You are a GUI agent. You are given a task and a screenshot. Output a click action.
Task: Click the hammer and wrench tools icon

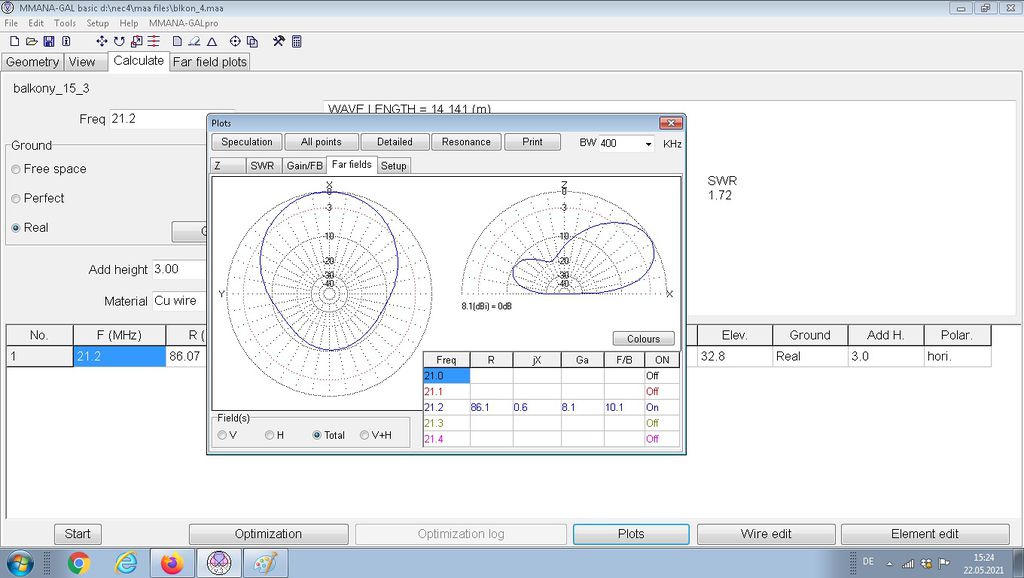click(279, 42)
